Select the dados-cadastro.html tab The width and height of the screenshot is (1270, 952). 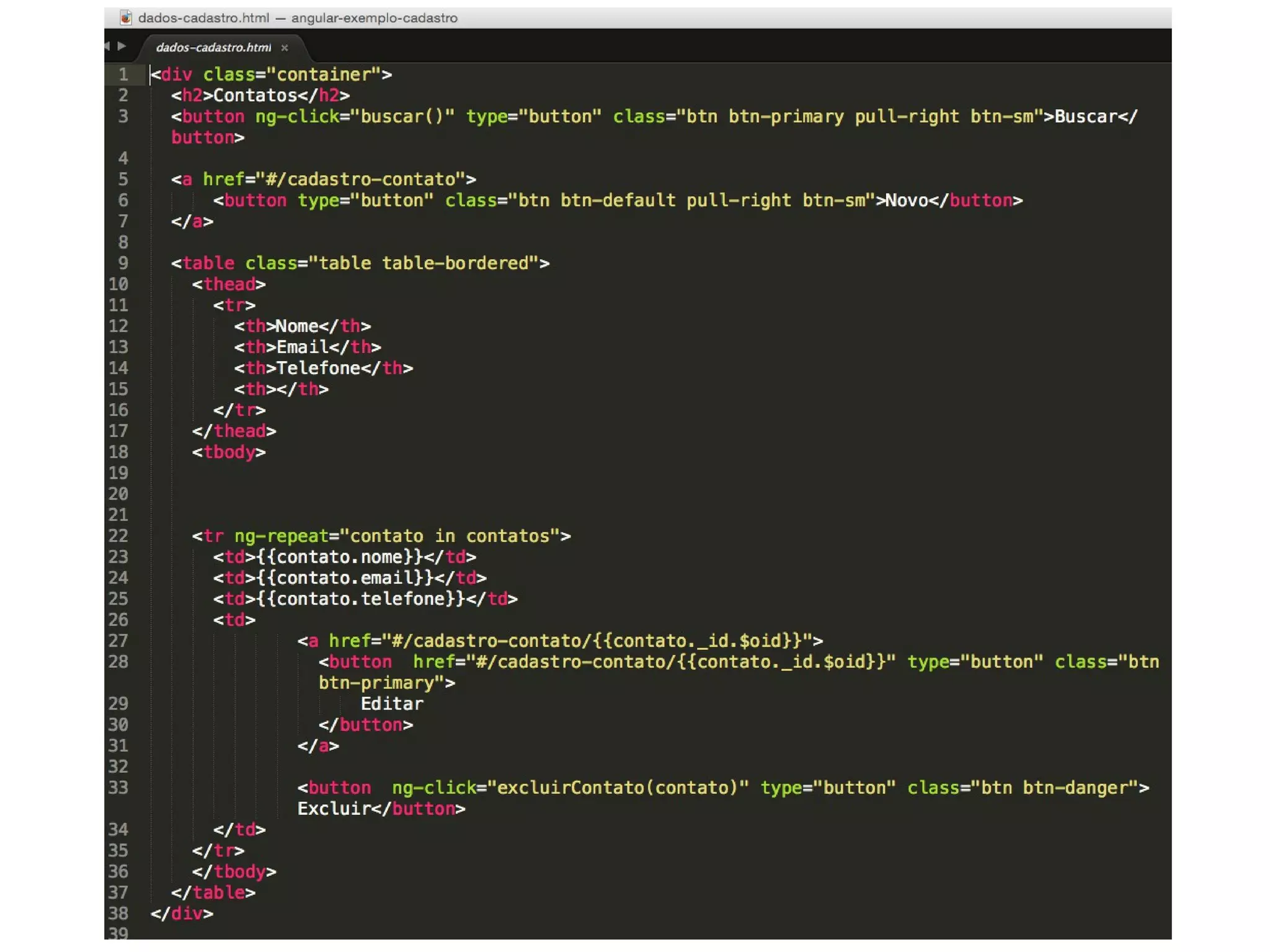(x=213, y=48)
